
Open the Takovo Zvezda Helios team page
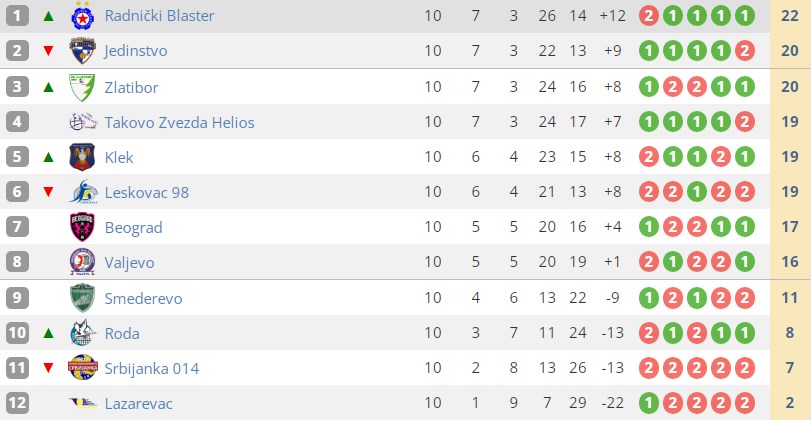(x=179, y=123)
